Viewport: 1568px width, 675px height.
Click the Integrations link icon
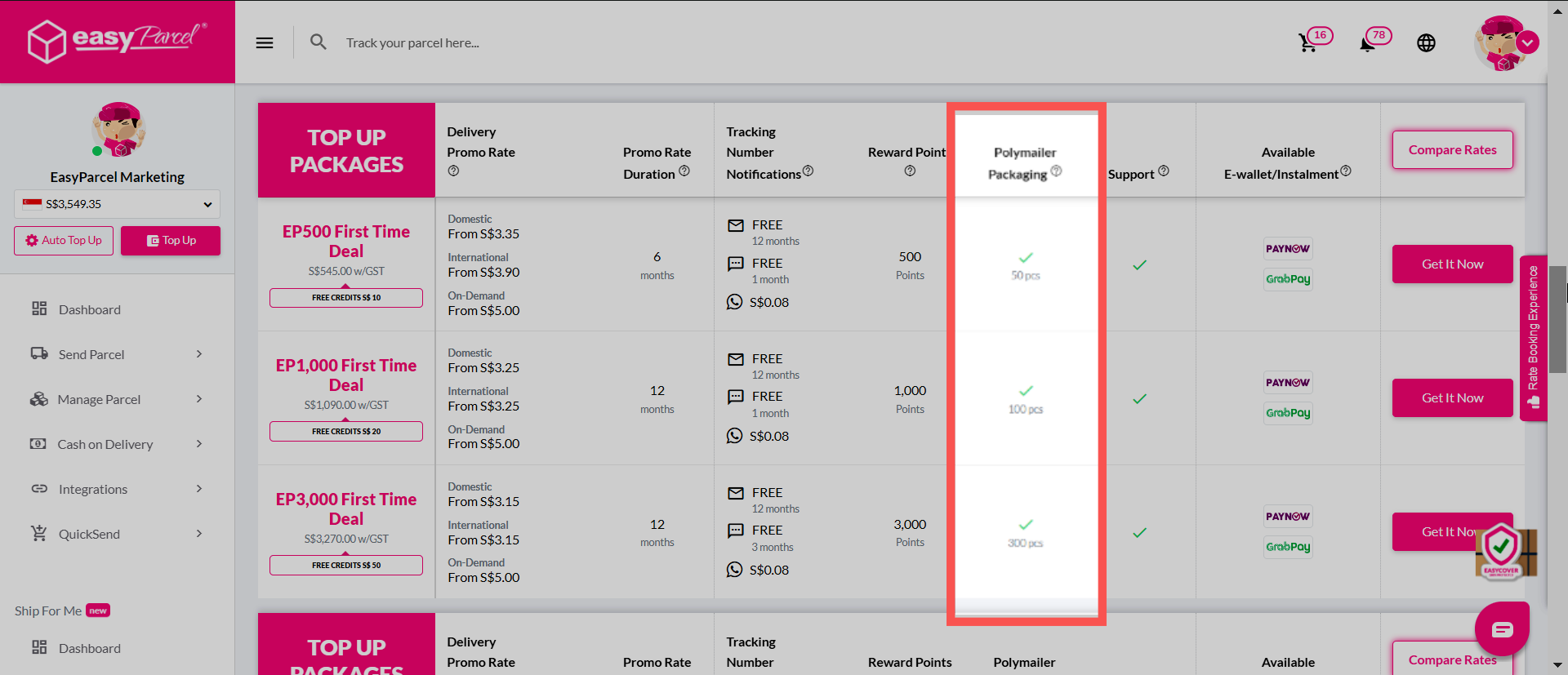[39, 488]
